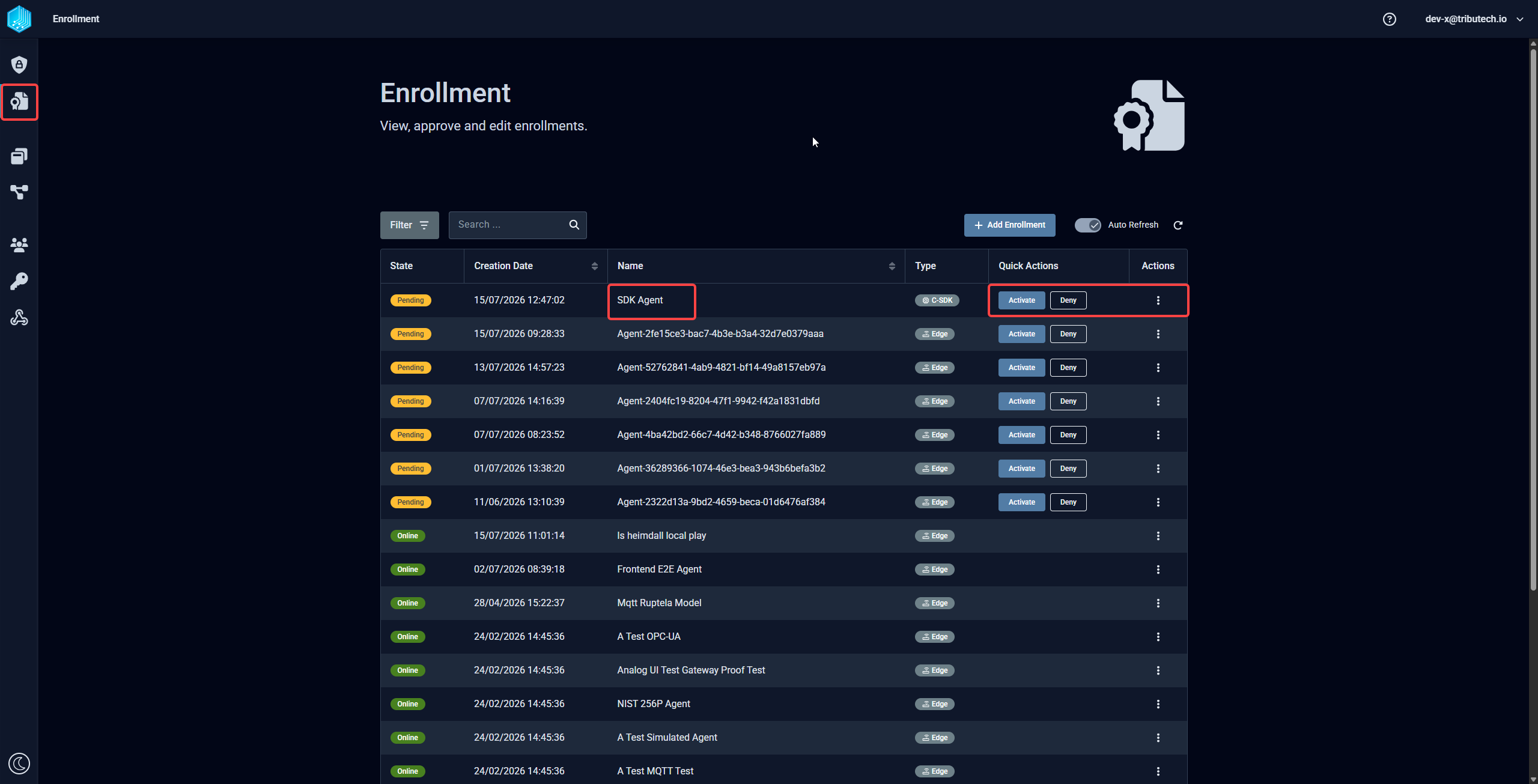Open actions menu for Frontend E2E Agent

point(1158,570)
